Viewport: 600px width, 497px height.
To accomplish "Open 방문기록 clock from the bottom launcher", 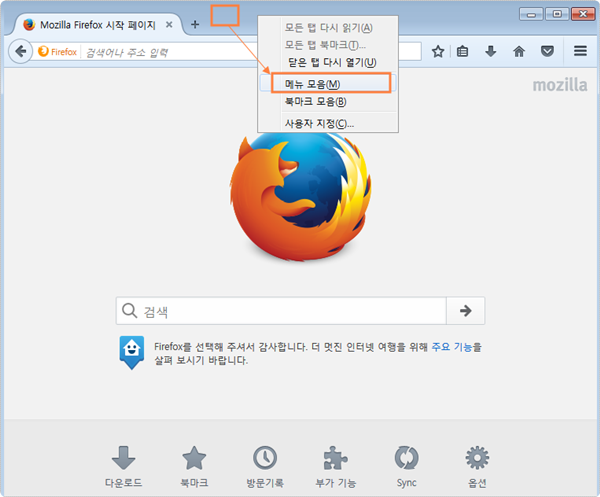I will tap(265, 466).
